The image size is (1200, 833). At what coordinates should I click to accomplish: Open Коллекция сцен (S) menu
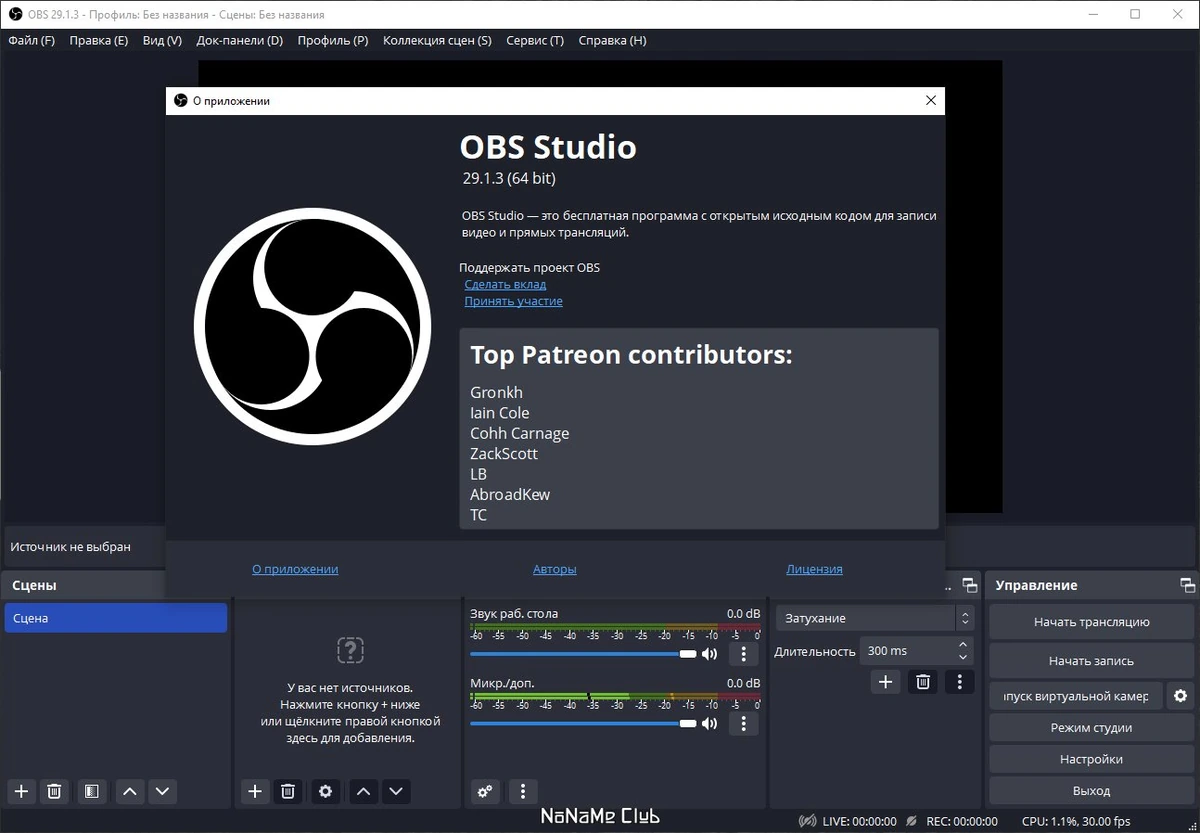click(437, 40)
